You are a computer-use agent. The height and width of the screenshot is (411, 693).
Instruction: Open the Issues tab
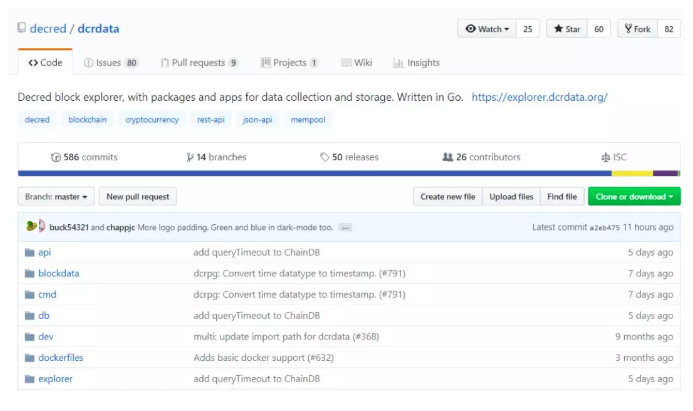(111, 63)
